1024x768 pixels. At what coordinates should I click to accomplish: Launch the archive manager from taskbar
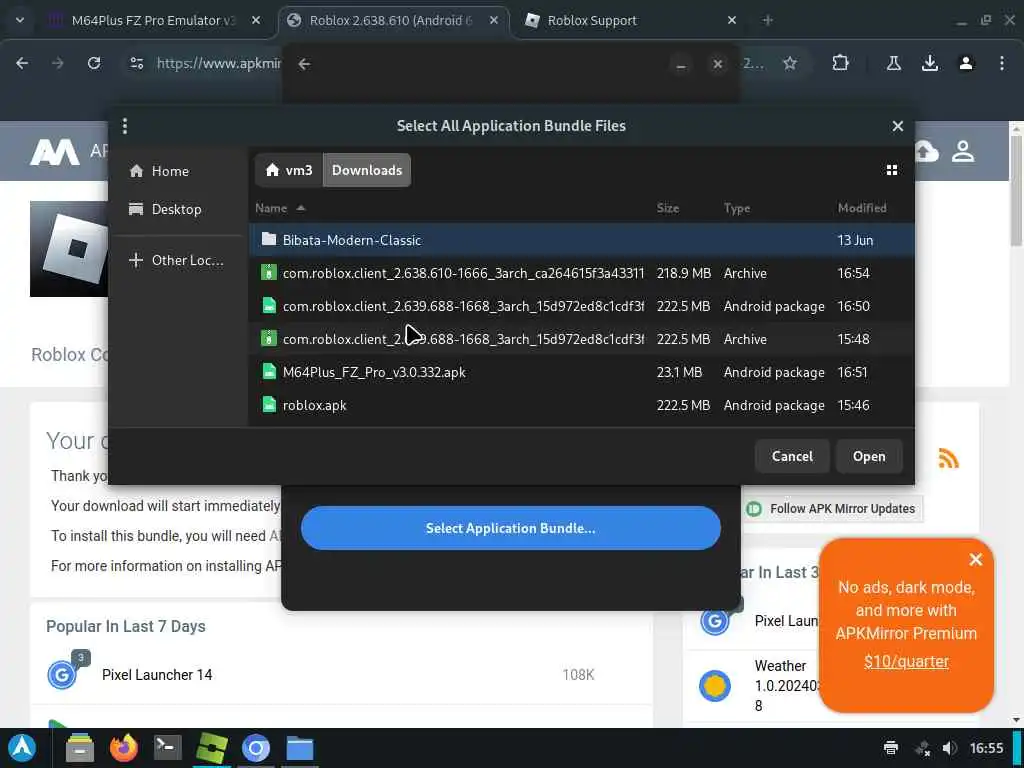(80, 748)
